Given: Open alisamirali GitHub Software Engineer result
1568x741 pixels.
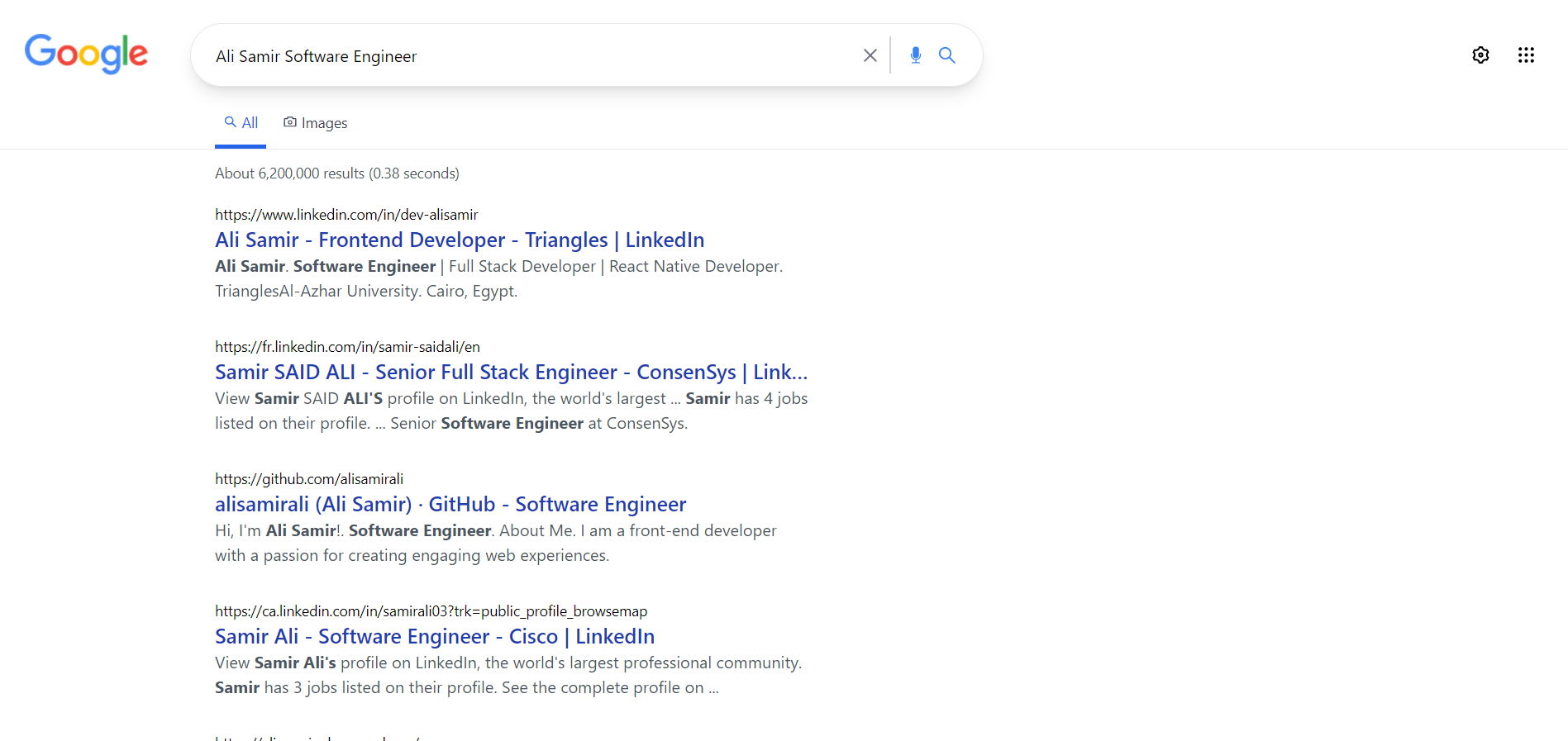Looking at the screenshot, I should pyautogui.click(x=450, y=505).
